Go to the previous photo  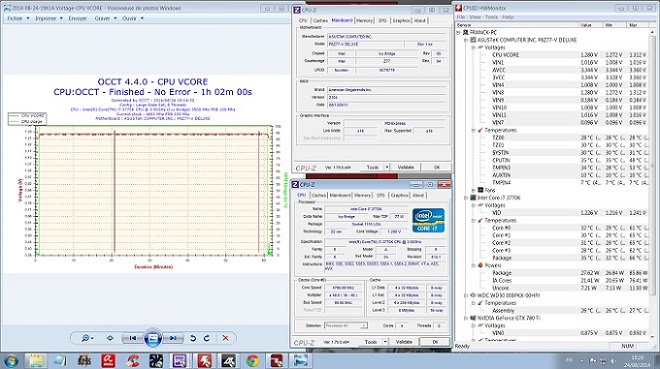(133, 338)
